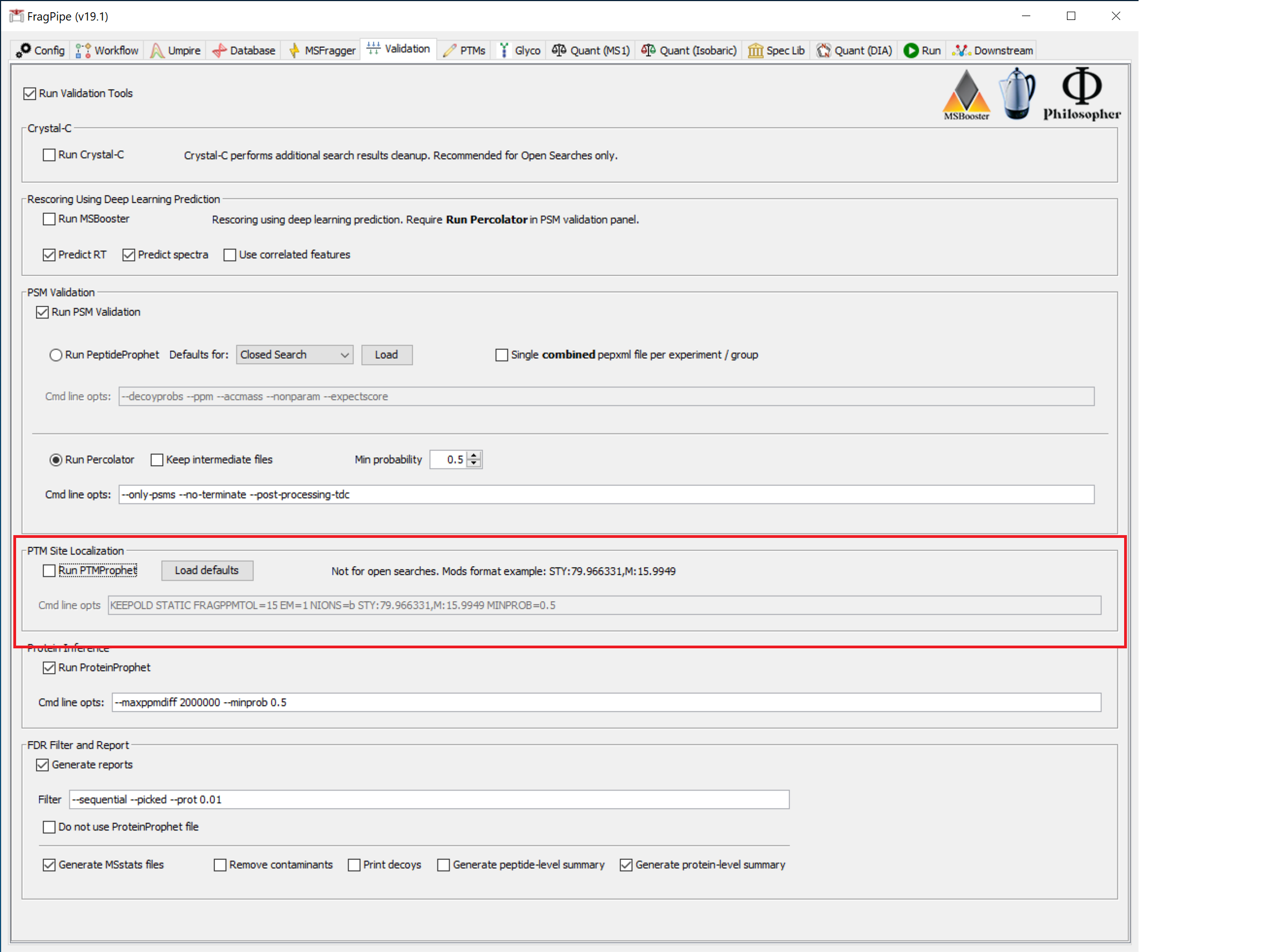Switch to the MSFragger tab
This screenshot has width=1279, height=952.
tap(321, 50)
